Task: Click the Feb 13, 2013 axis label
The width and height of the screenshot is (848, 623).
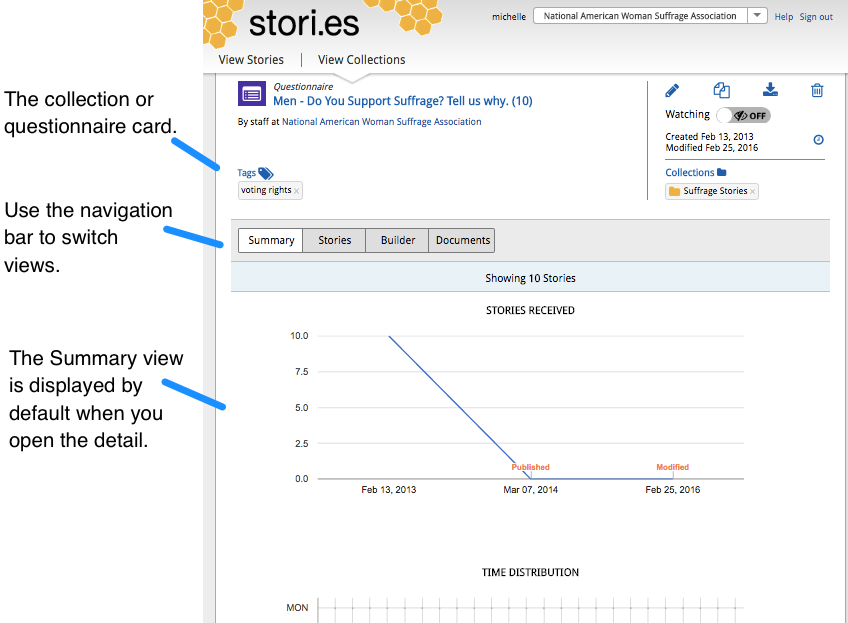Action: point(388,489)
